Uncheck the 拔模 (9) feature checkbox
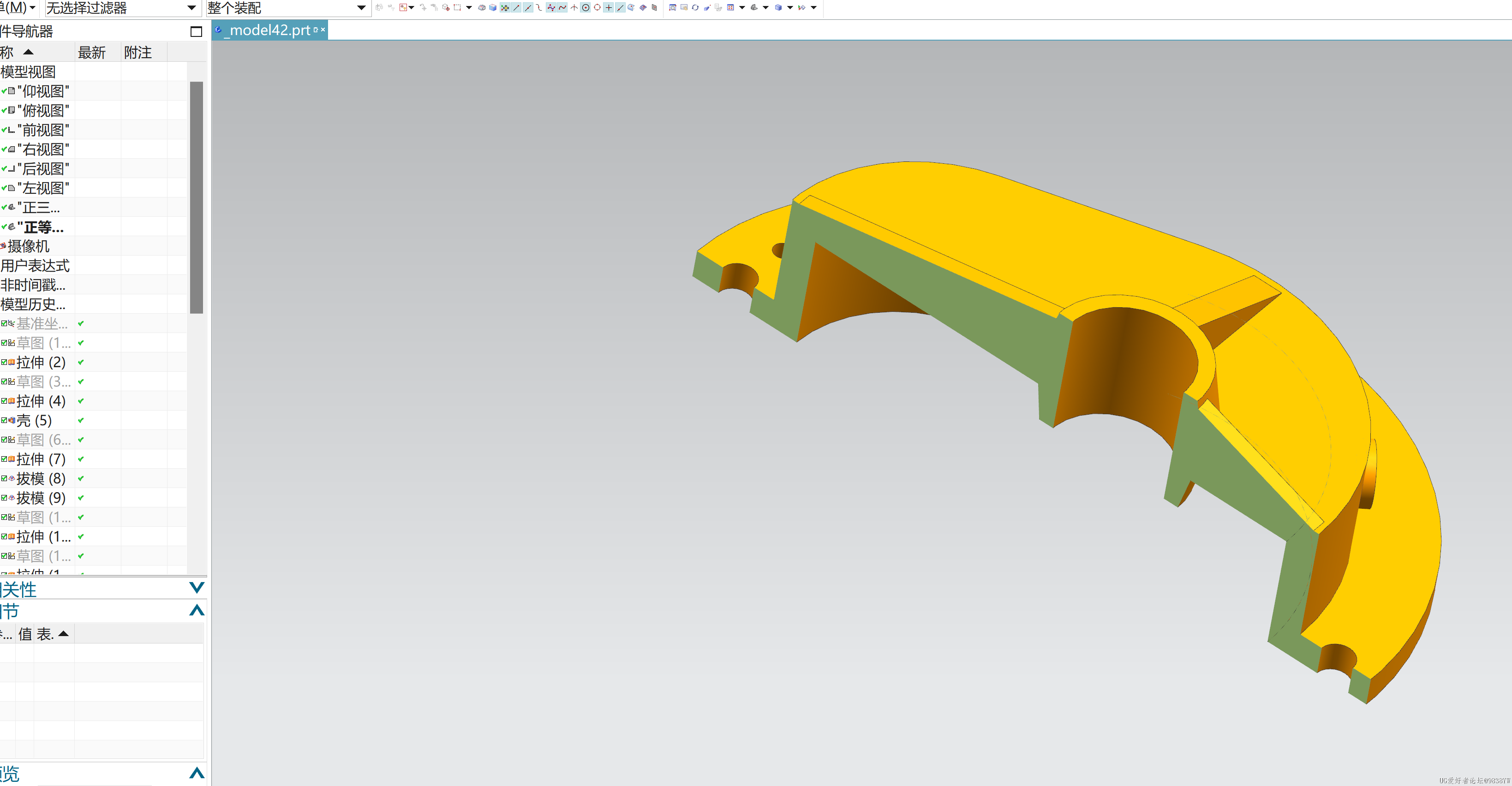This screenshot has width=1512, height=786. tap(4, 498)
